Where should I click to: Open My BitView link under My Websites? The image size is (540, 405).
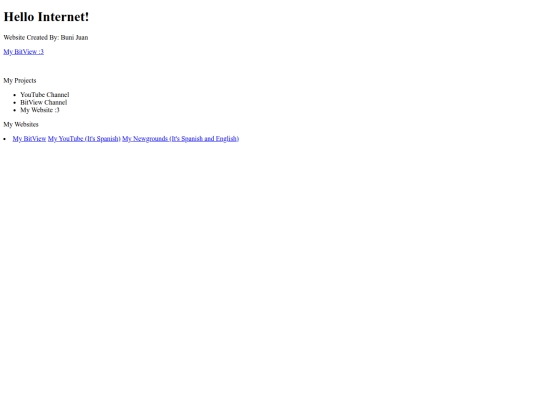[x=29, y=138]
